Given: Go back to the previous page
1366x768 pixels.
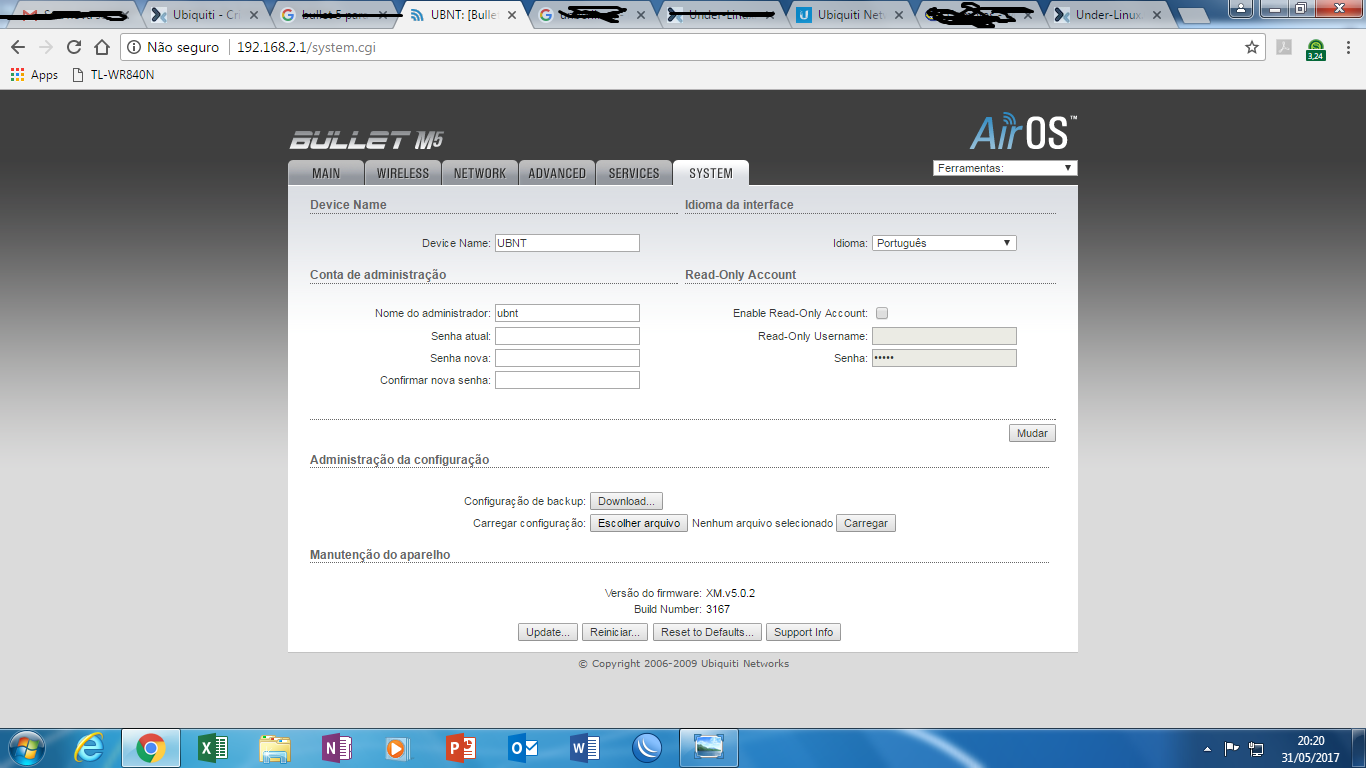Looking at the screenshot, I should (x=18, y=48).
